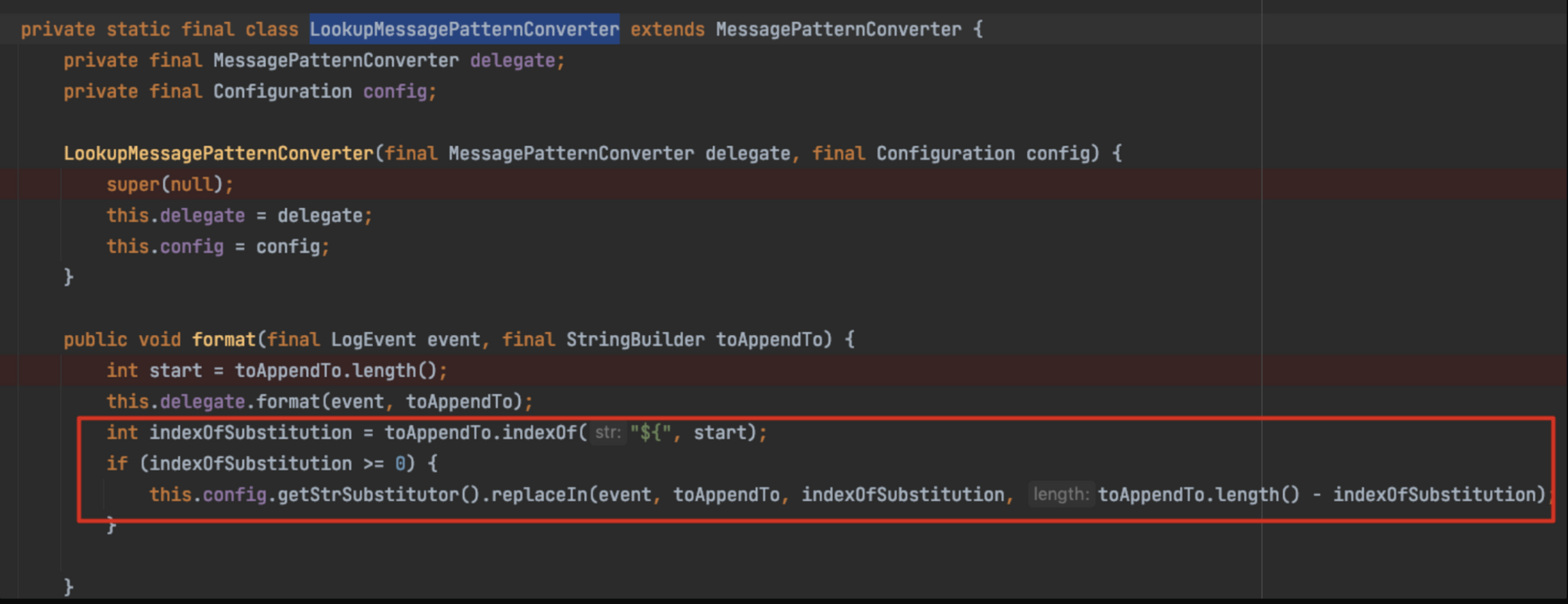This screenshot has height=604, width=1568.
Task: Click the format method name in declaration
Action: (x=223, y=339)
